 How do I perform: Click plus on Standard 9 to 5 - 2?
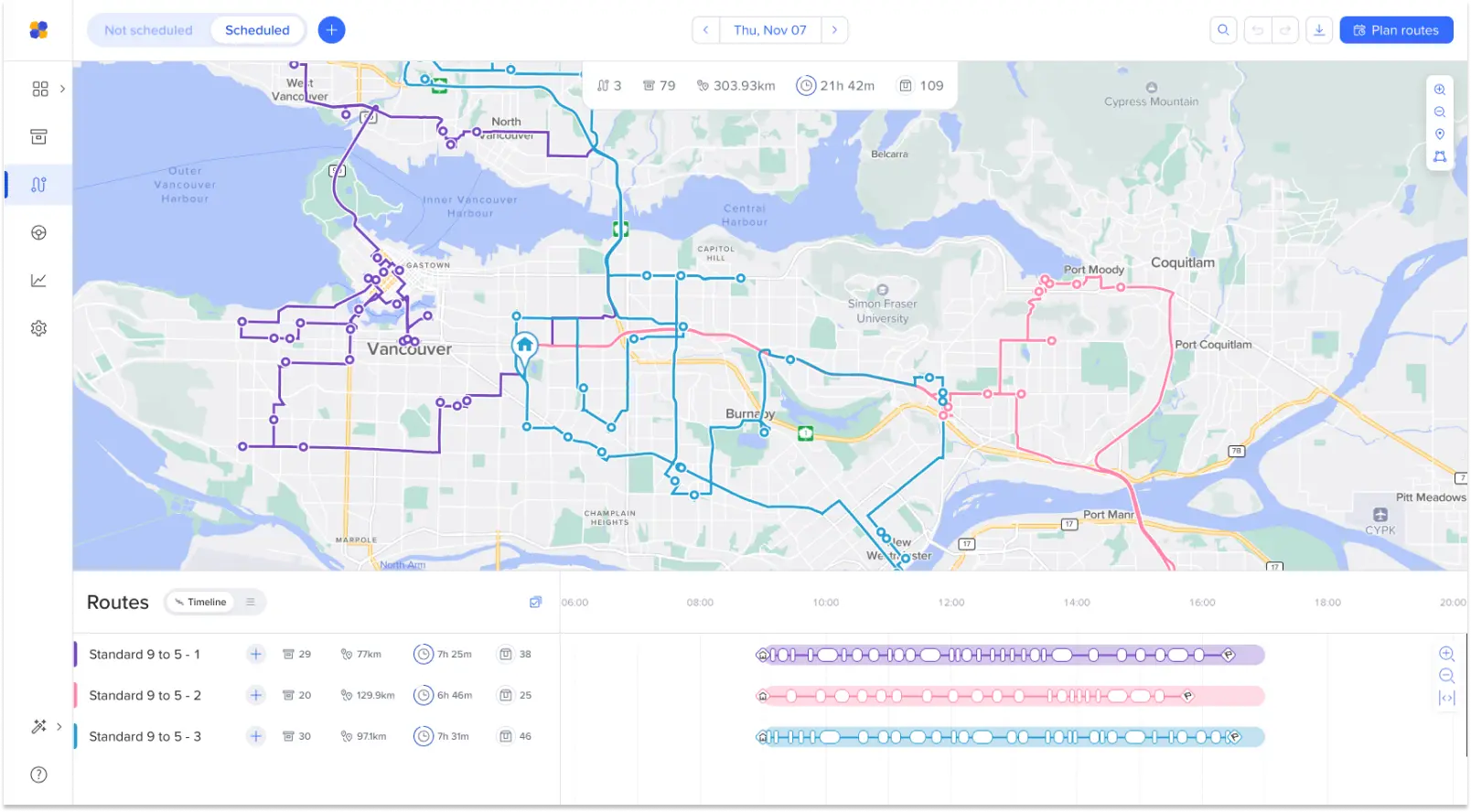coord(256,695)
